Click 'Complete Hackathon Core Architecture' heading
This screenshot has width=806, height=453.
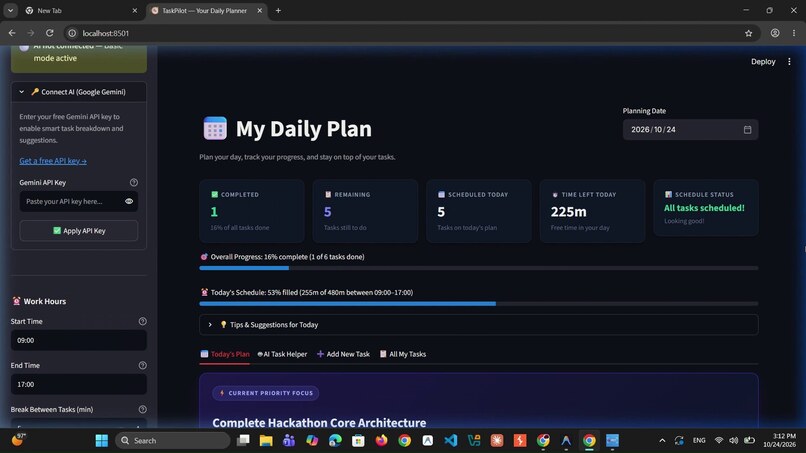pyautogui.click(x=319, y=423)
